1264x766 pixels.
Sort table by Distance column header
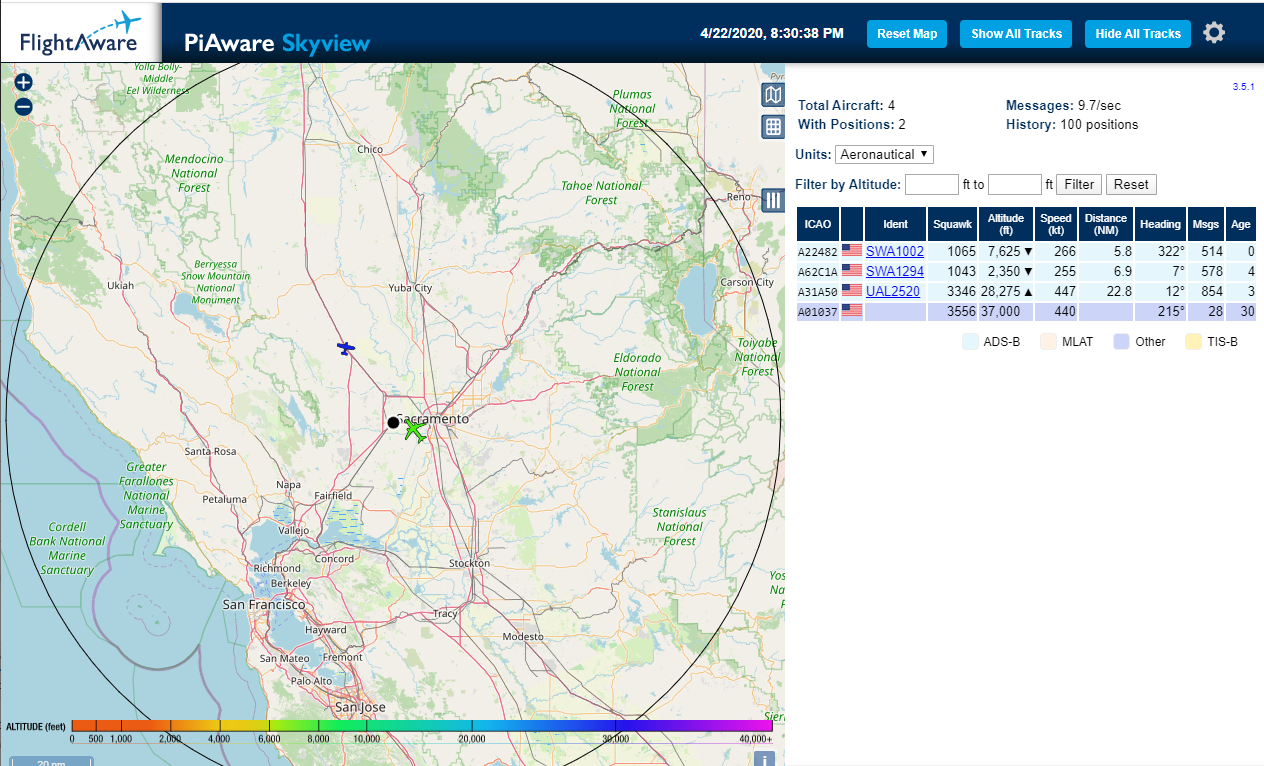tap(1105, 224)
